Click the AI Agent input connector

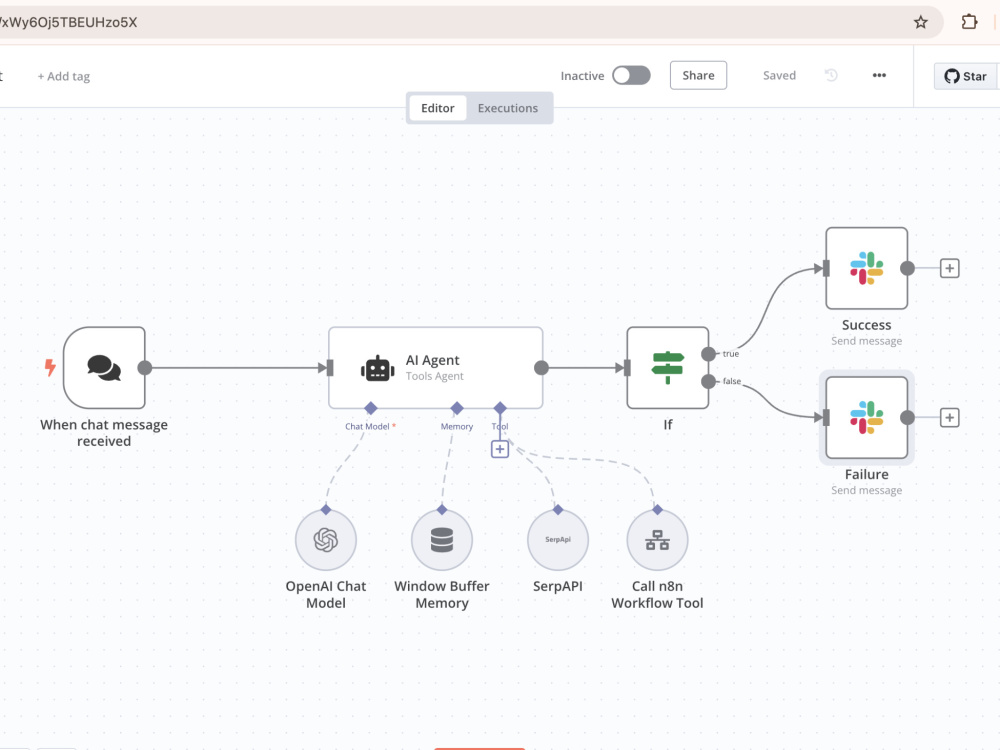point(330,367)
